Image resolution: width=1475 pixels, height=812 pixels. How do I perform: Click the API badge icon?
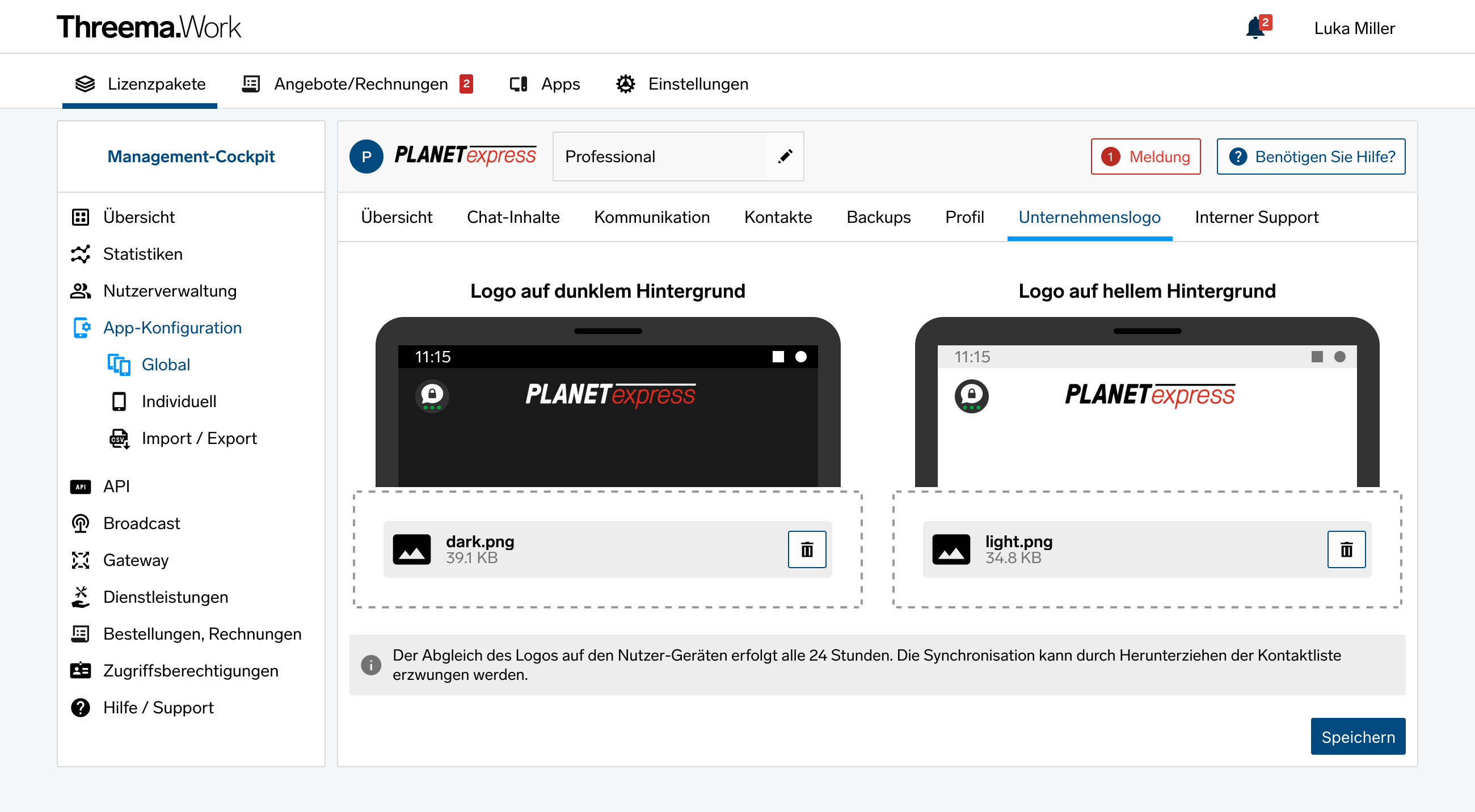[80, 487]
